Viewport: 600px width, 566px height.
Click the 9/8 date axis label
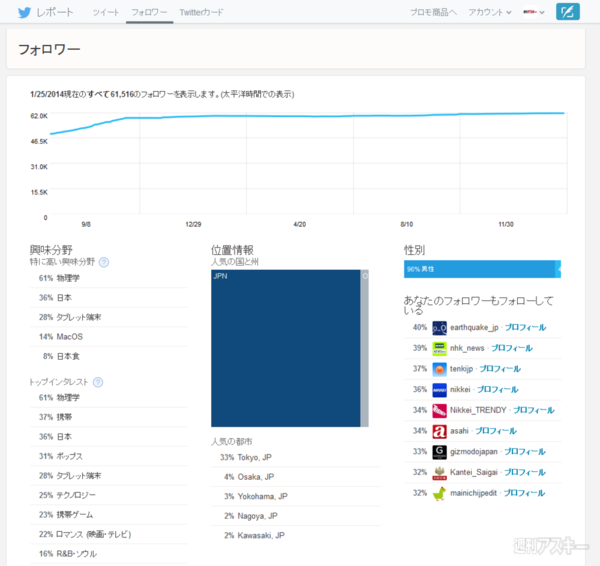(86, 224)
